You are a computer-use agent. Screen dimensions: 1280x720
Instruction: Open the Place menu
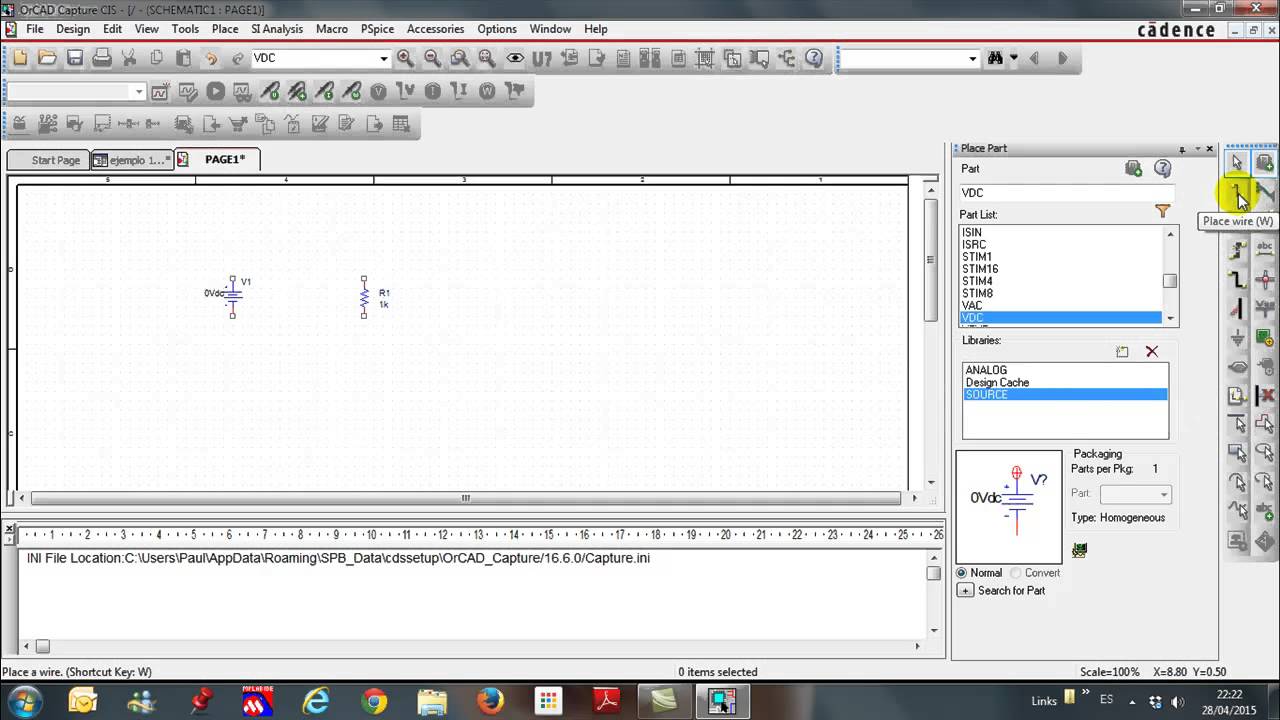(225, 29)
